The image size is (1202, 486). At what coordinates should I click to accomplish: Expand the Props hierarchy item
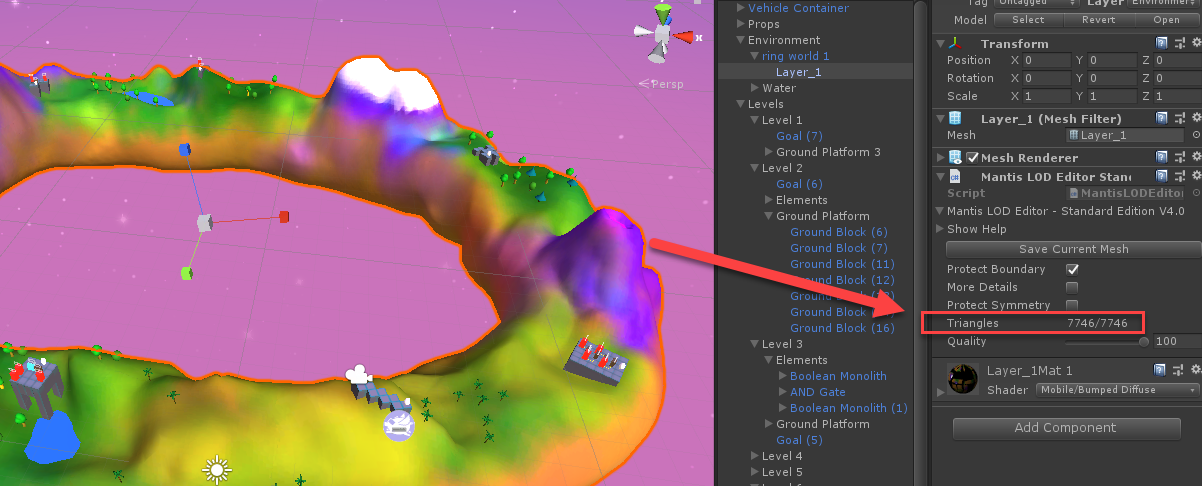(741, 24)
